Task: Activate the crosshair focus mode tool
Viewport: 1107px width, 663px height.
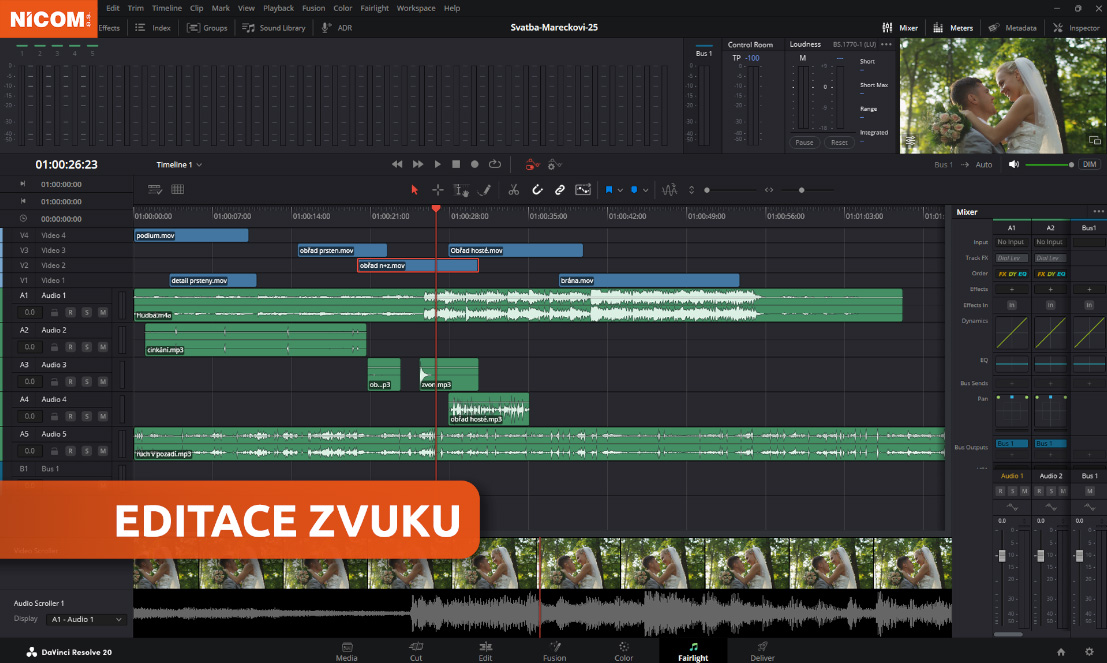Action: [x=438, y=190]
